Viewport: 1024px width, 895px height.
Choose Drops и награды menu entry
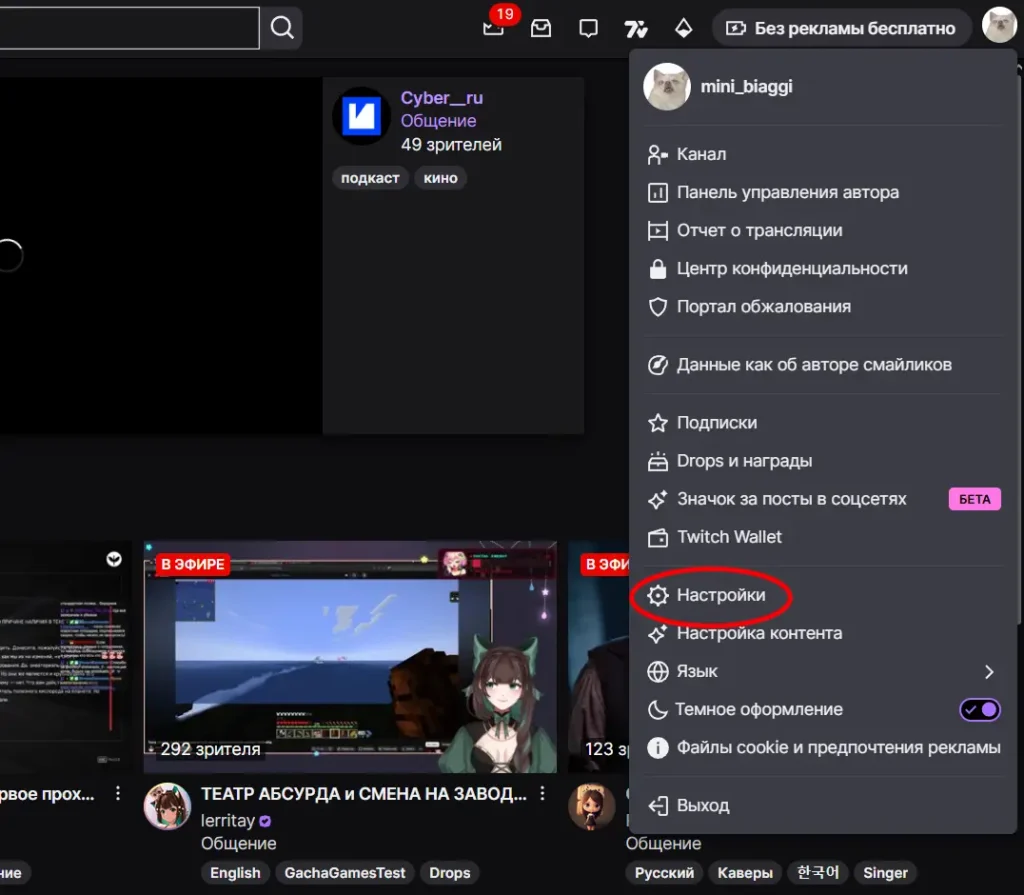tap(744, 461)
